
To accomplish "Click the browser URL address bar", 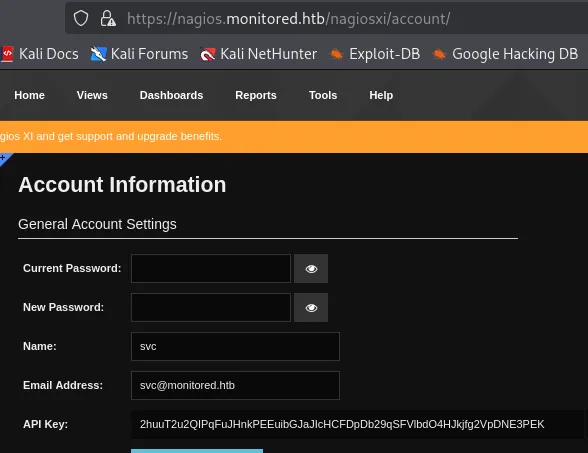I will [326, 18].
